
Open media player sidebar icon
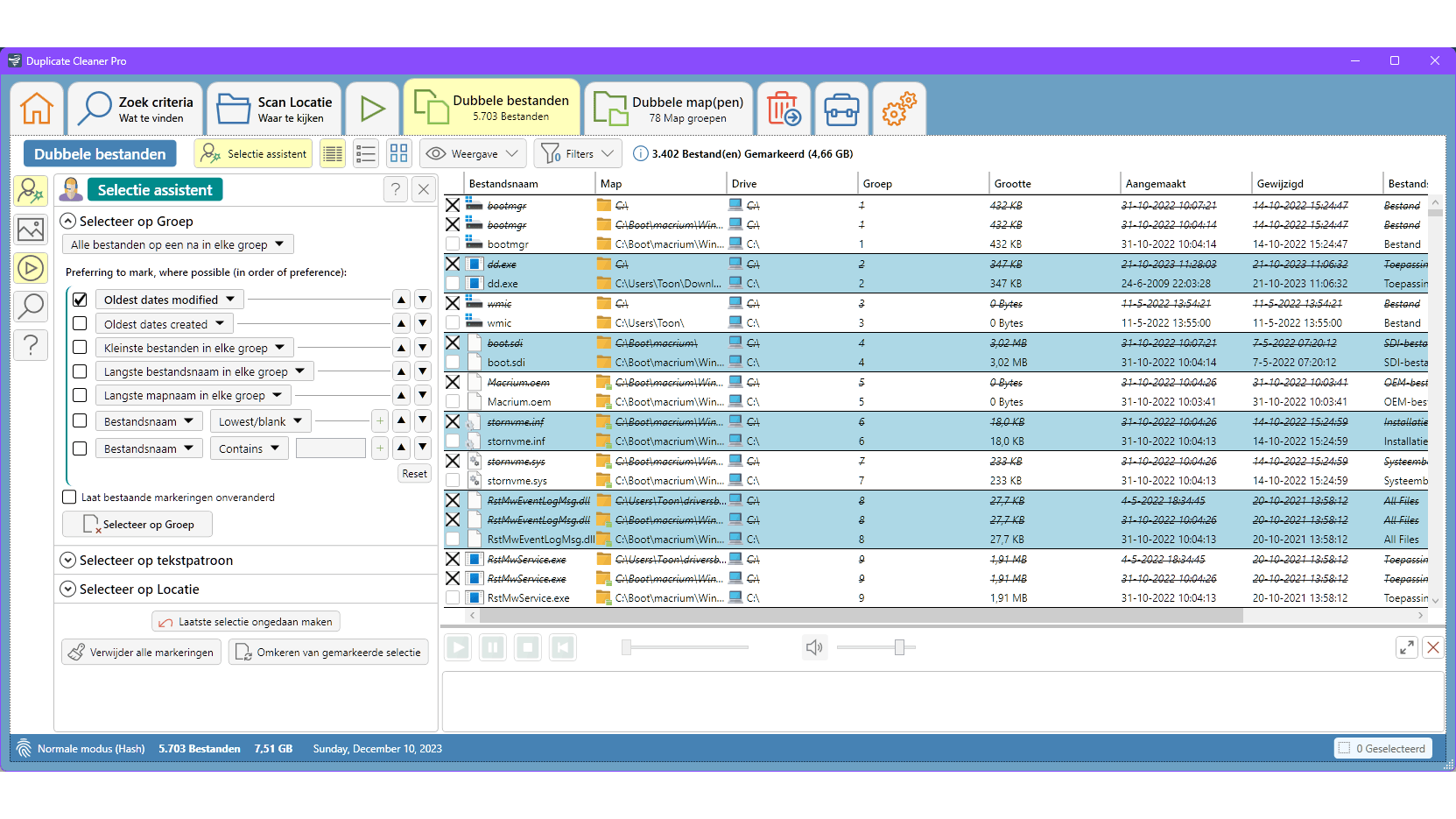click(31, 268)
